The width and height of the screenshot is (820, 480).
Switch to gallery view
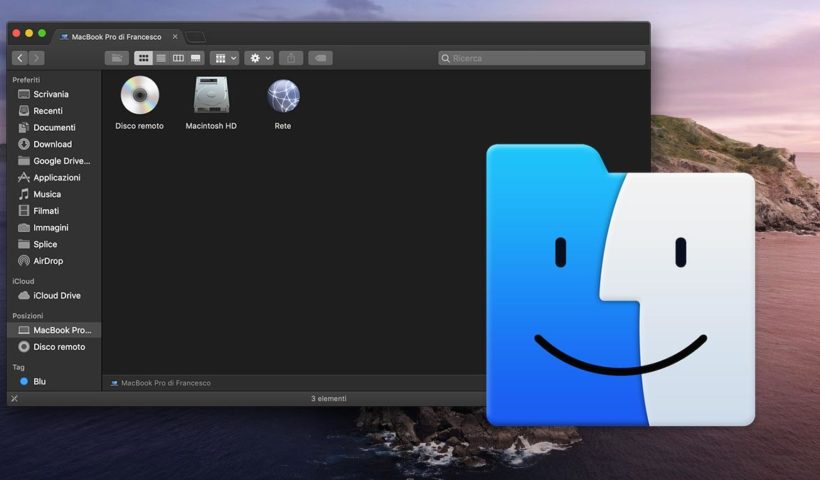tap(196, 58)
